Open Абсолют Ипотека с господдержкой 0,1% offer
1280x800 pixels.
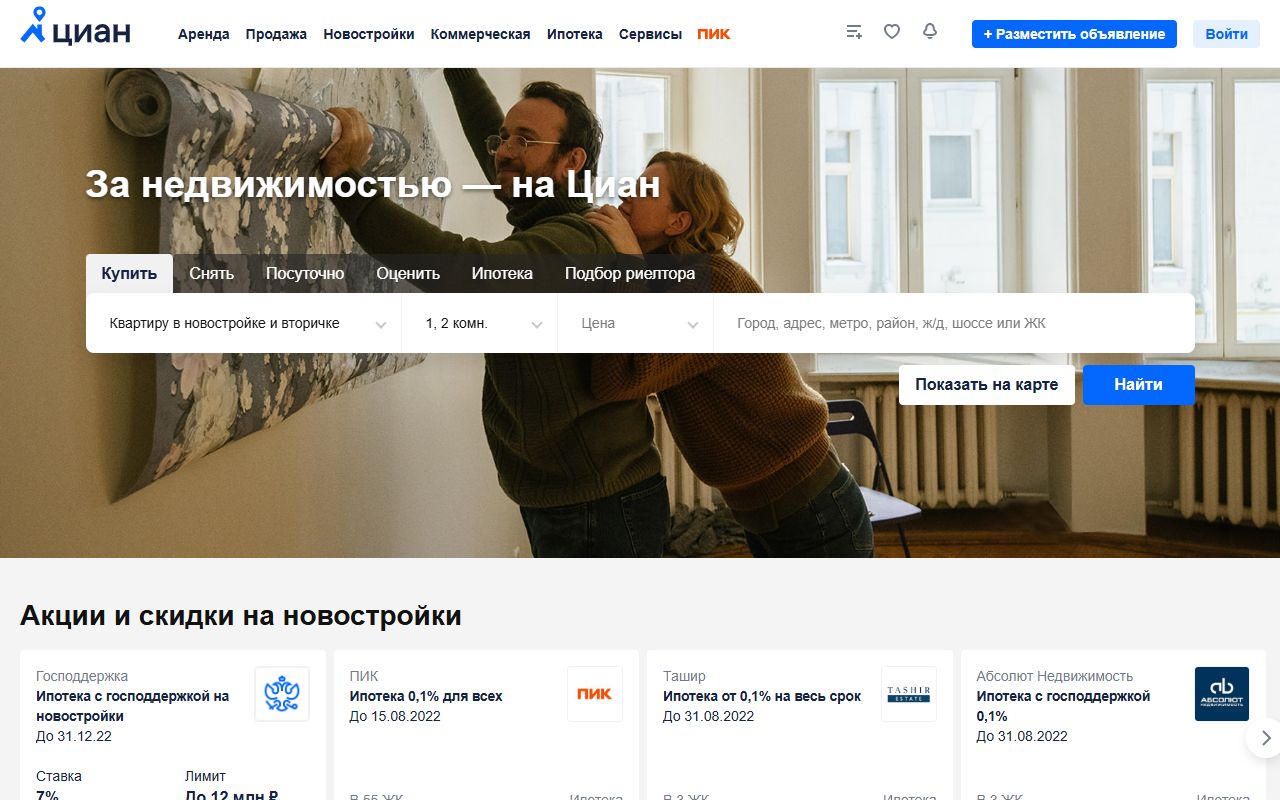click(x=1064, y=706)
